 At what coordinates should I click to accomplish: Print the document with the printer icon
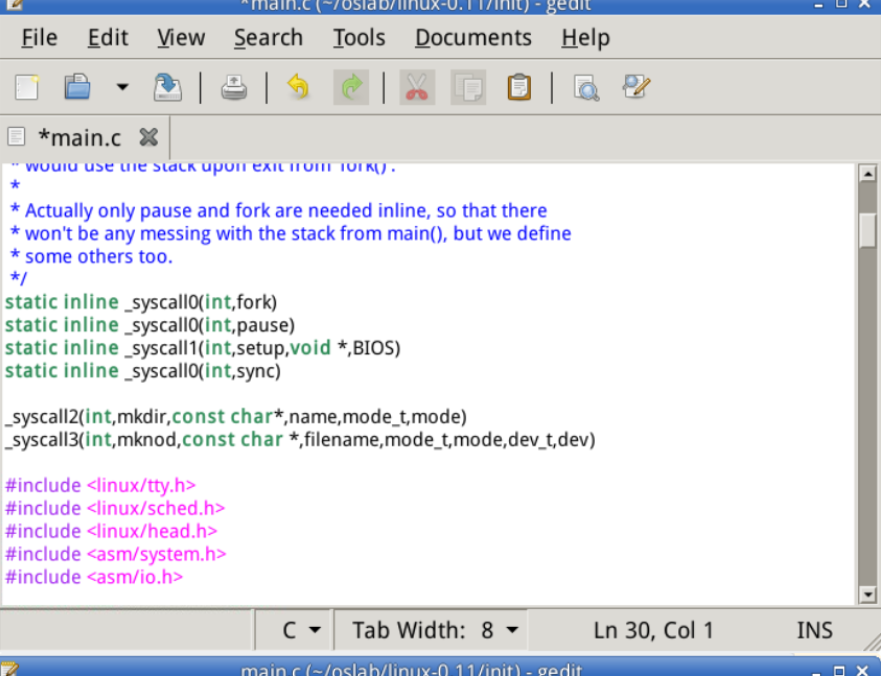pyautogui.click(x=234, y=88)
